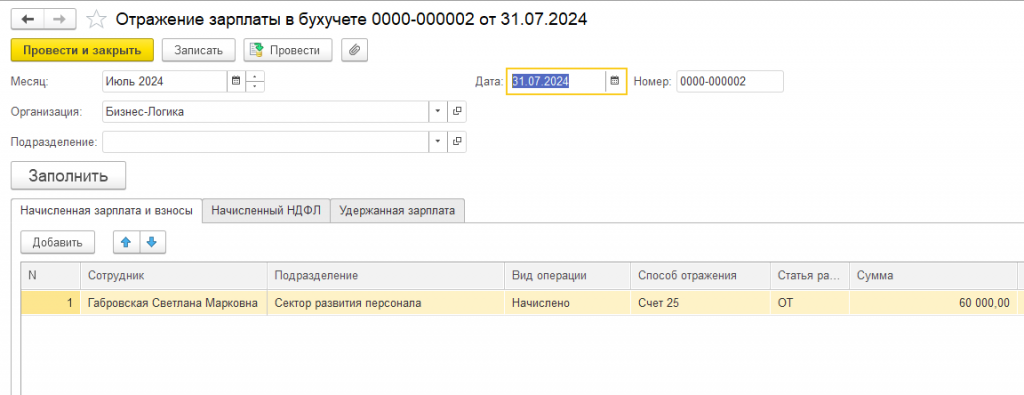
Task: Click the Сотрудник column header
Action: tap(174, 276)
